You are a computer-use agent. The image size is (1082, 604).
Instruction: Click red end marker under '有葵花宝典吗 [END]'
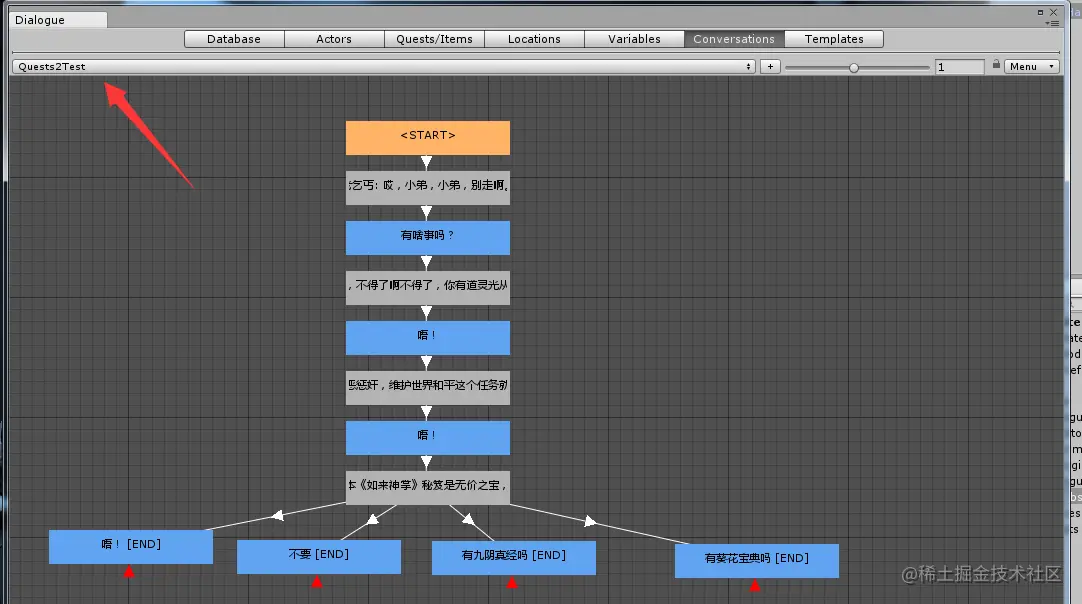[x=755, y=585]
